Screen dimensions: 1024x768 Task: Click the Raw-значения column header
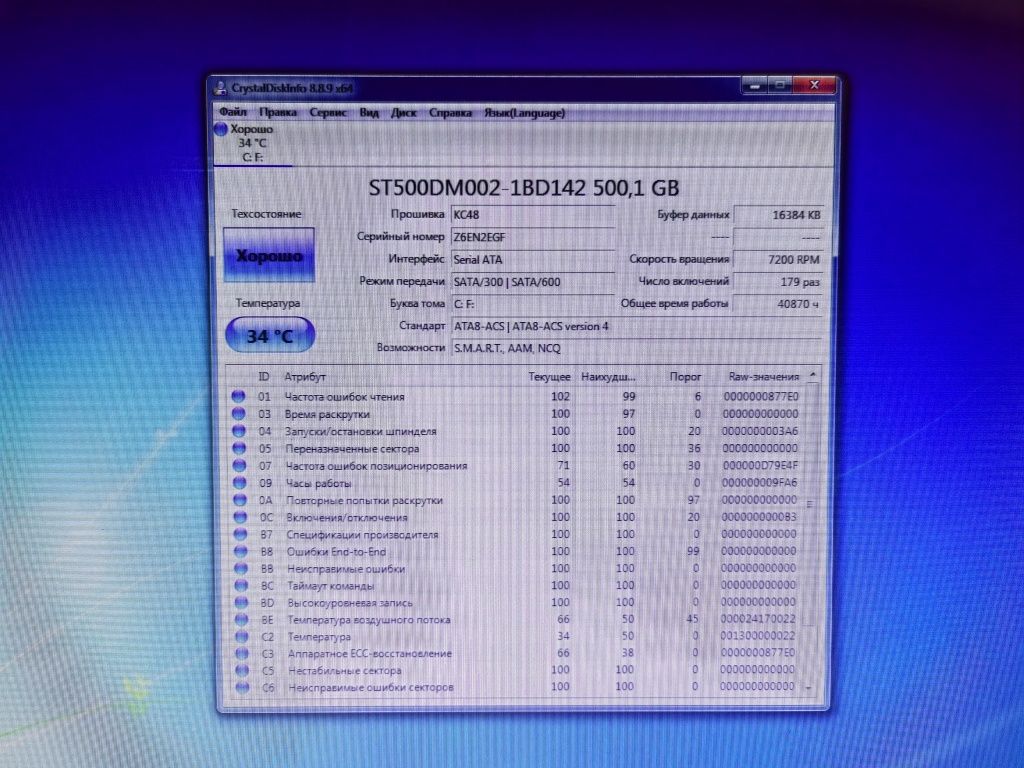click(x=763, y=377)
